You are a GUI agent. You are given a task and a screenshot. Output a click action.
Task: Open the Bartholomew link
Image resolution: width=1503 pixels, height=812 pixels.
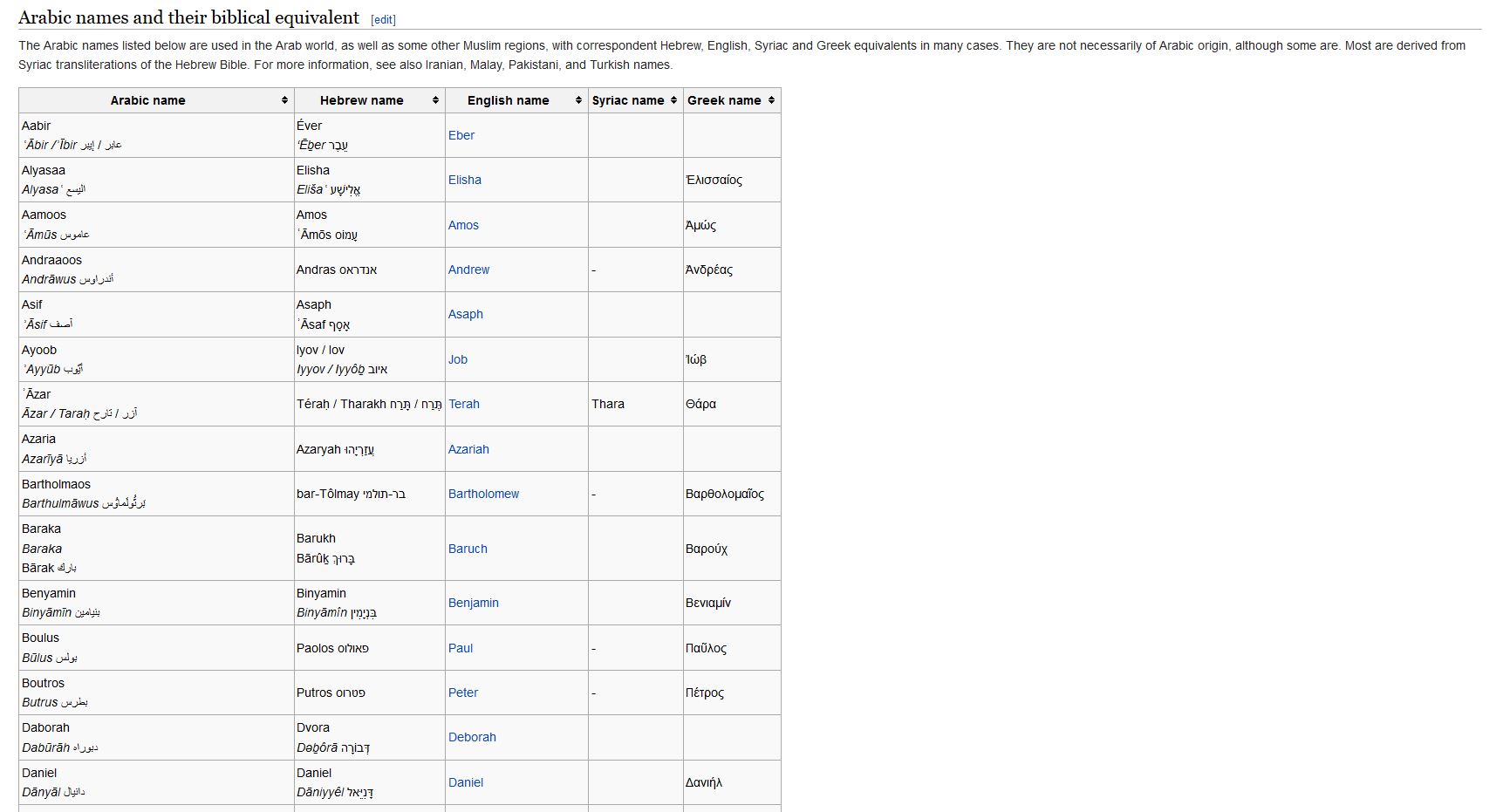tap(483, 494)
